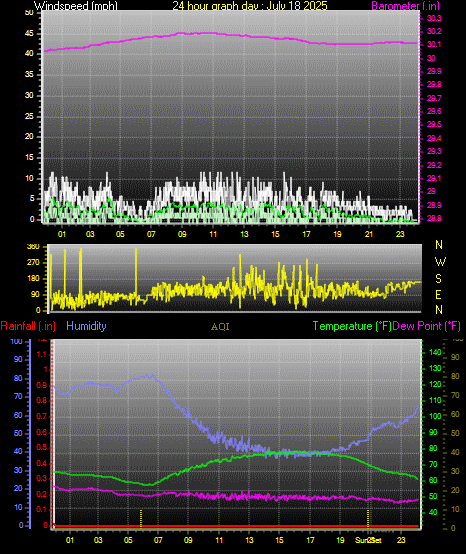Select the Humidity legend label
466x554 pixels.
[86, 326]
